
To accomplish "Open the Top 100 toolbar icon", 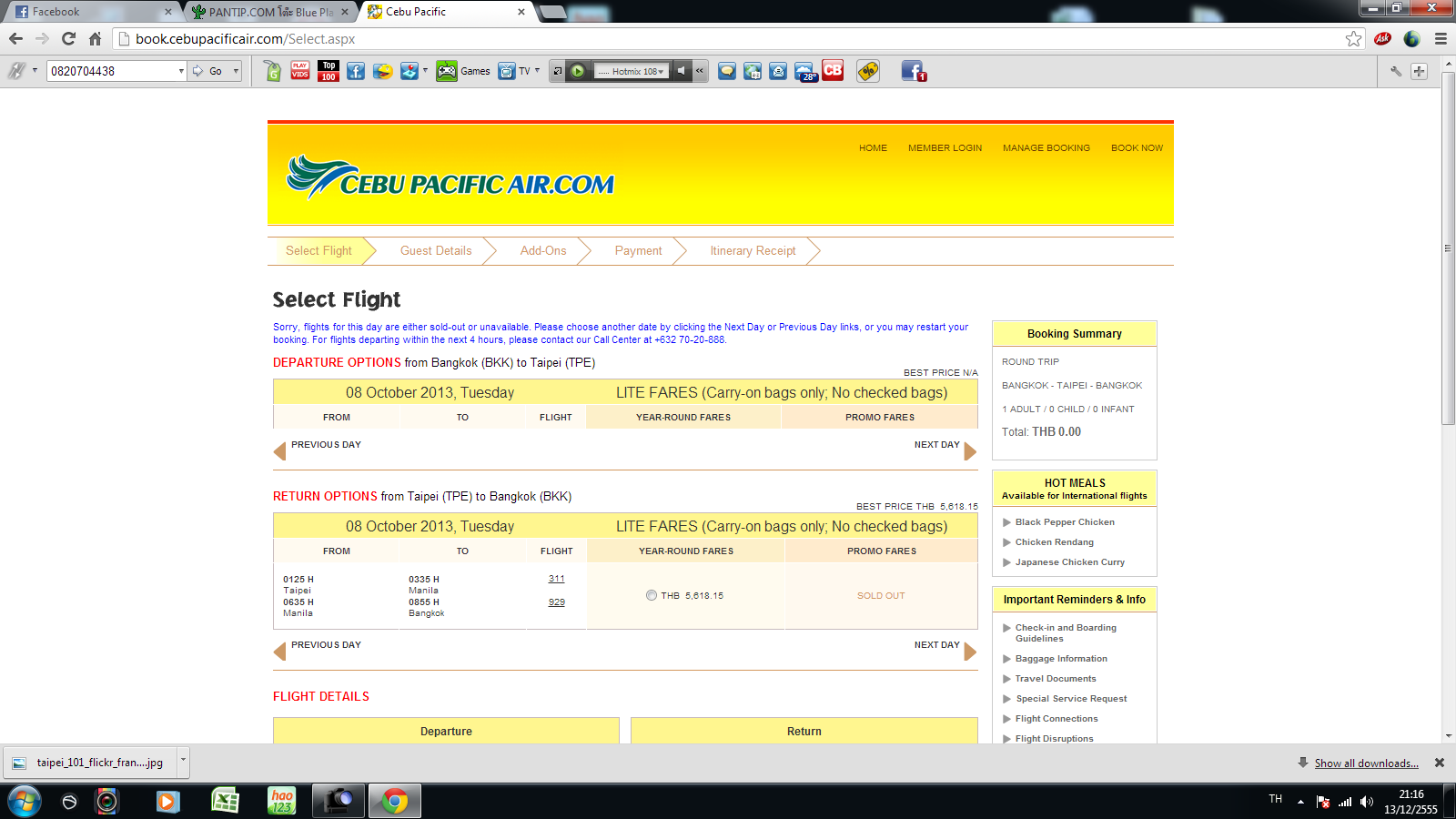I will [329, 71].
